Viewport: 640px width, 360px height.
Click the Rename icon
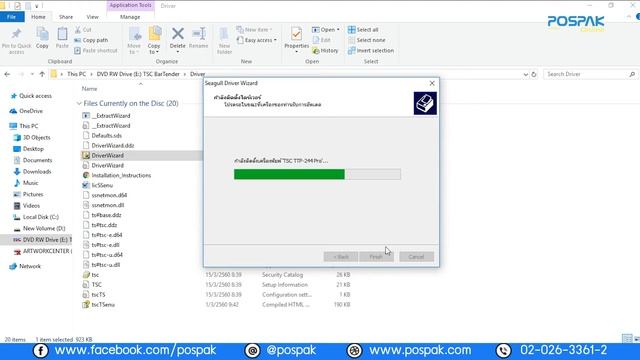click(x=199, y=33)
